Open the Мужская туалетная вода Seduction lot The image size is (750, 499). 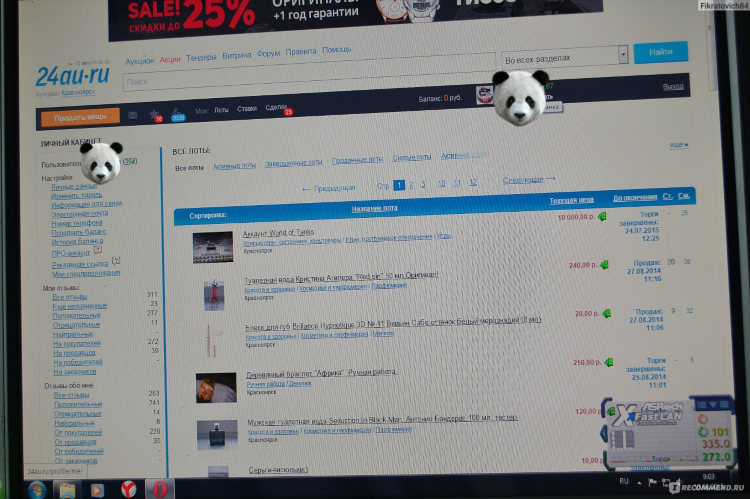tap(383, 419)
